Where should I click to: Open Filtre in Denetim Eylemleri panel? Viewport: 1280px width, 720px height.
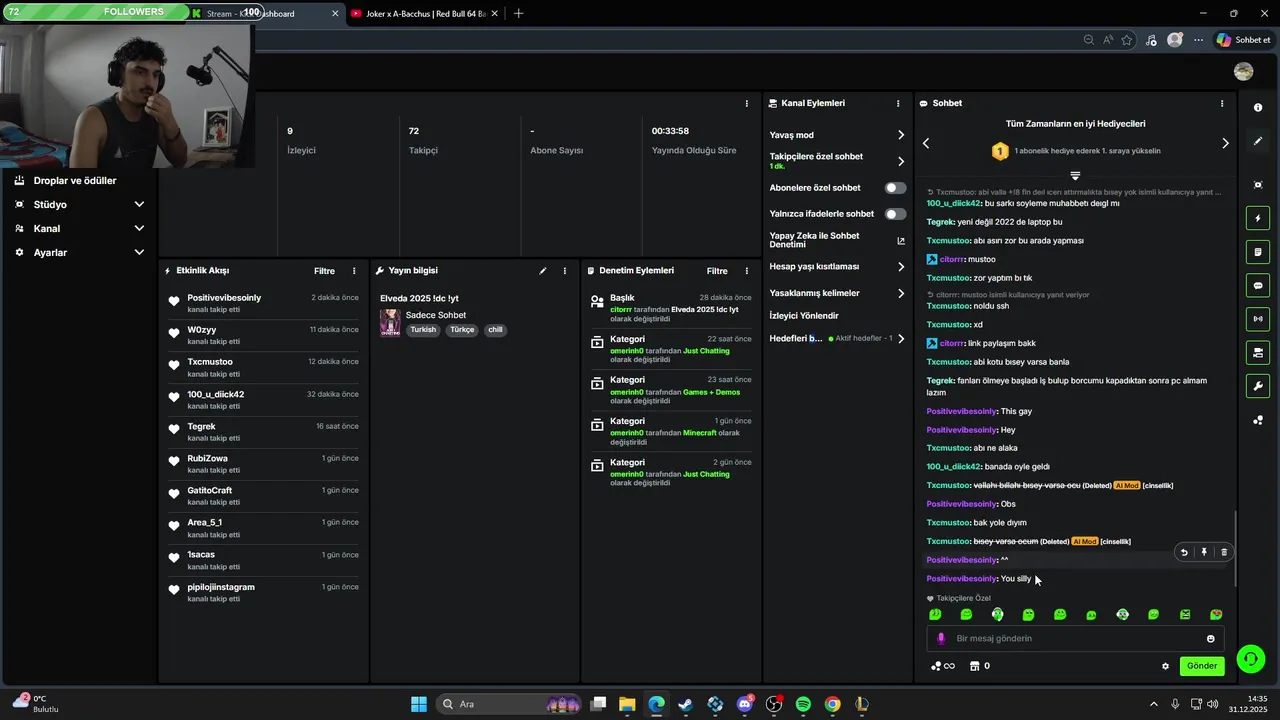pyautogui.click(x=717, y=271)
